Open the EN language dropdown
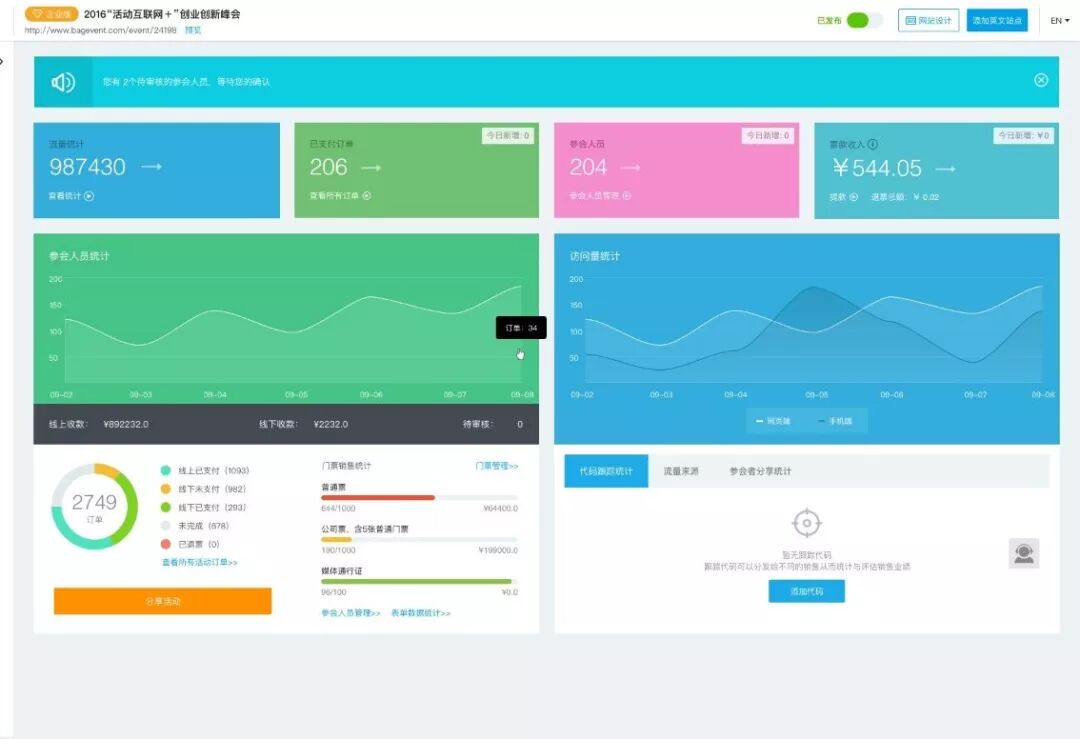The image size is (1080, 739). click(1059, 21)
